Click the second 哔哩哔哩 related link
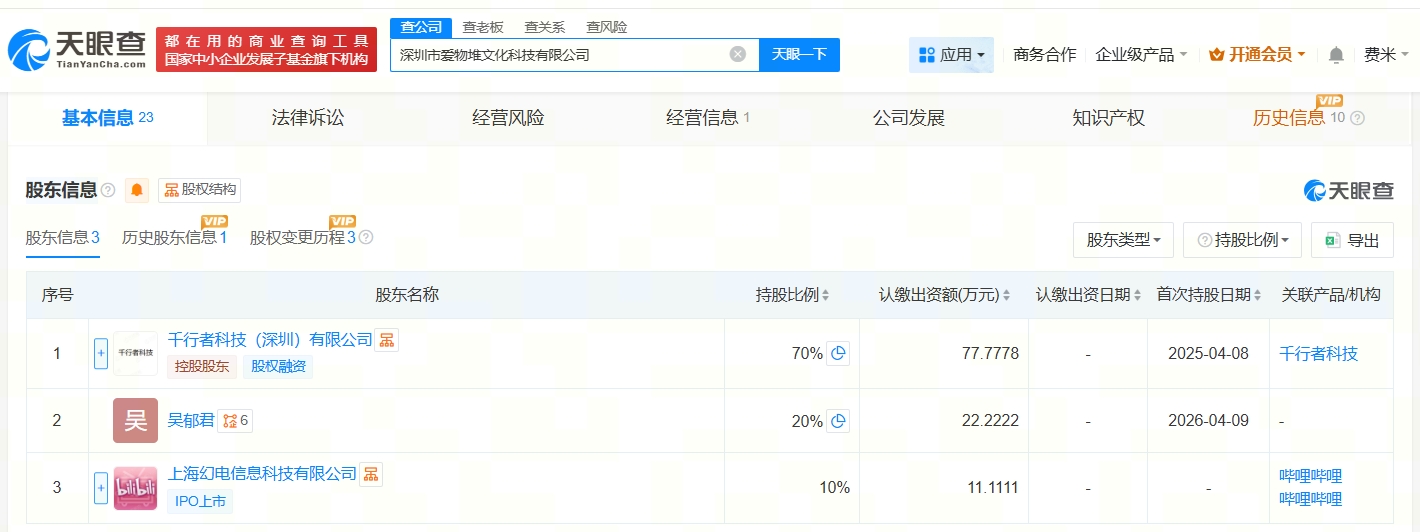The width and height of the screenshot is (1420, 532). (1310, 499)
